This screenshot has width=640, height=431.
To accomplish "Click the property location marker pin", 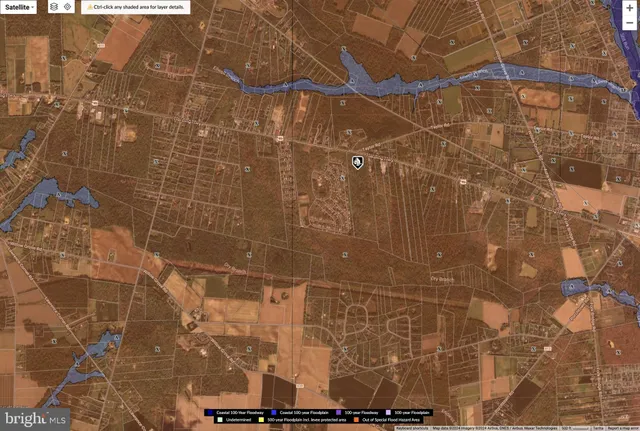I will click(357, 162).
